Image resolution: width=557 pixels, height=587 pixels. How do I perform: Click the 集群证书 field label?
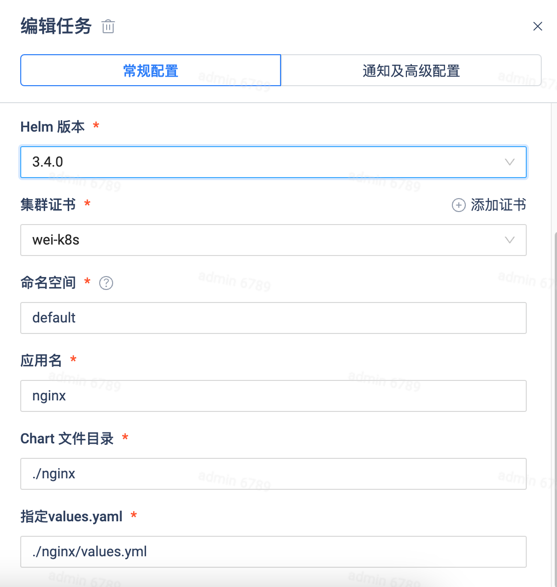pos(48,205)
